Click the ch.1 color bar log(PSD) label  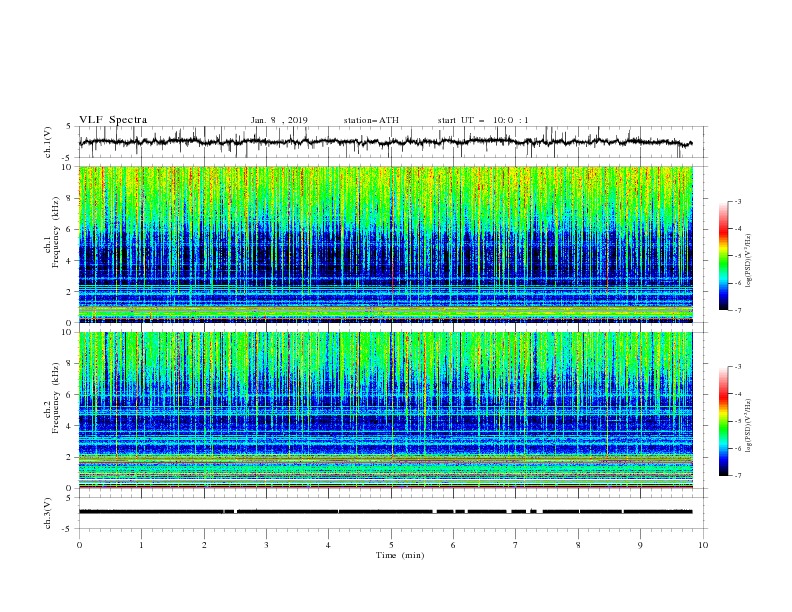point(749,261)
